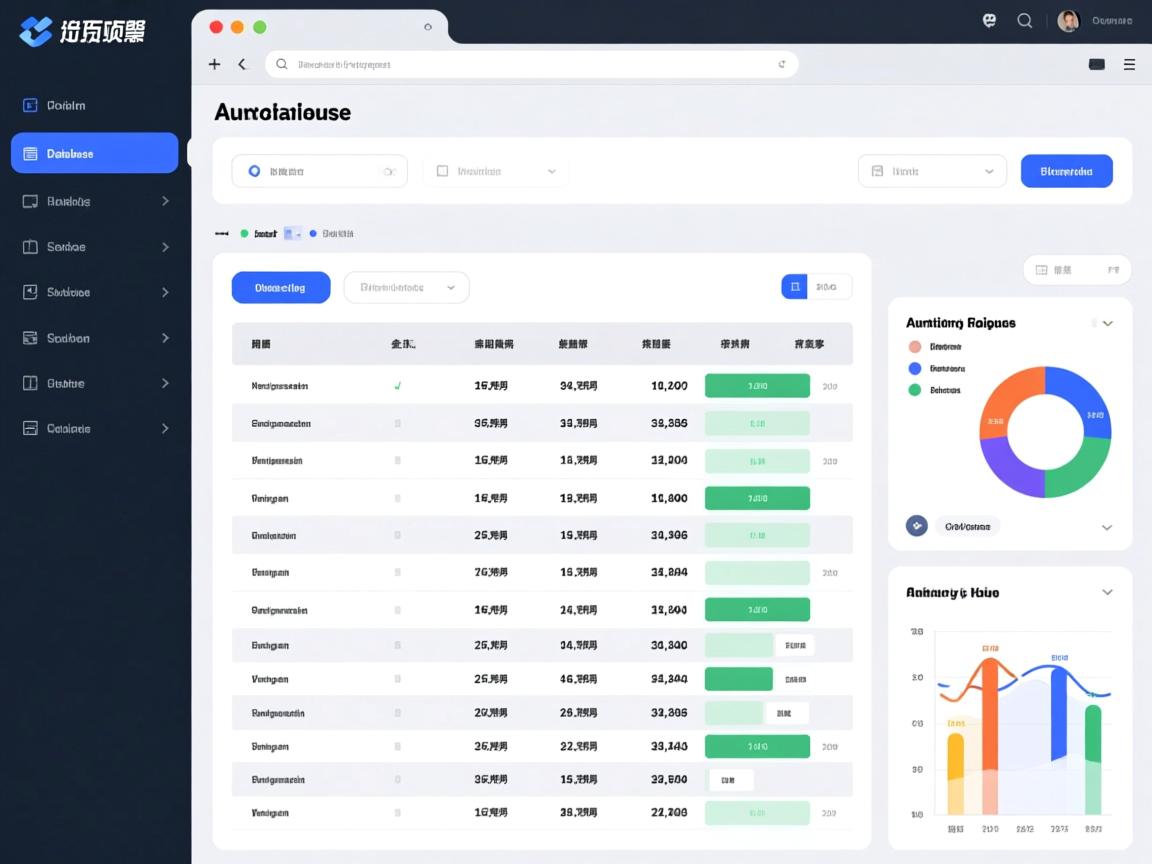Collapse the donut chart panel with its header chevron

pos(1107,323)
